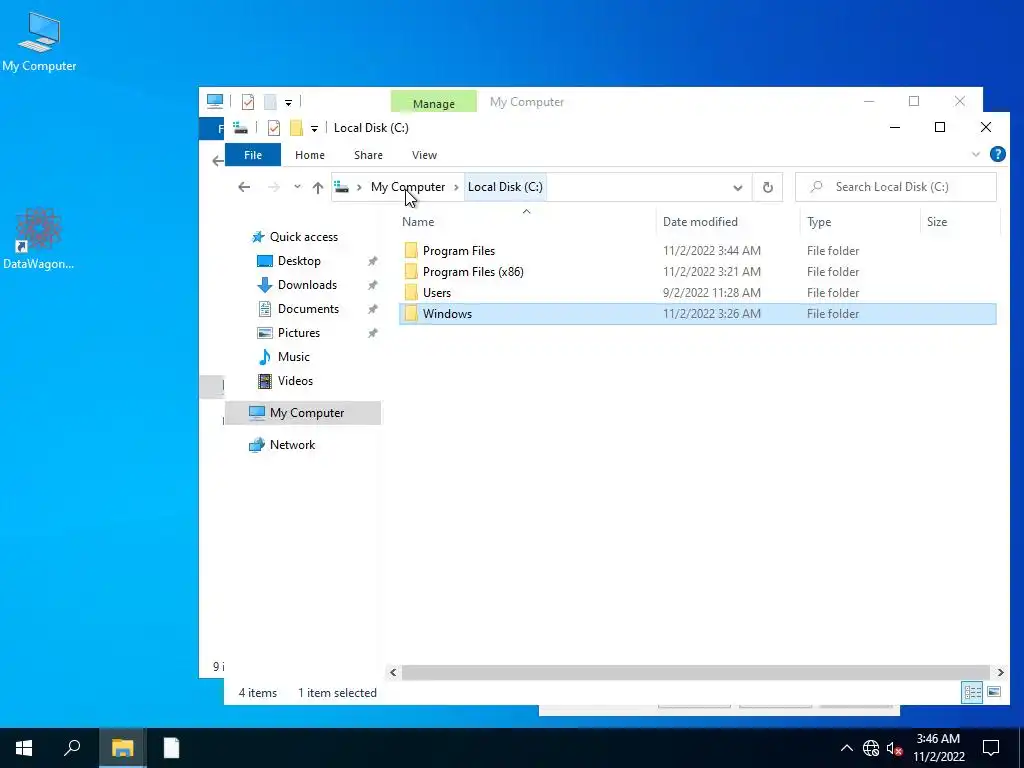Click the Windows row File folder type

833,313
